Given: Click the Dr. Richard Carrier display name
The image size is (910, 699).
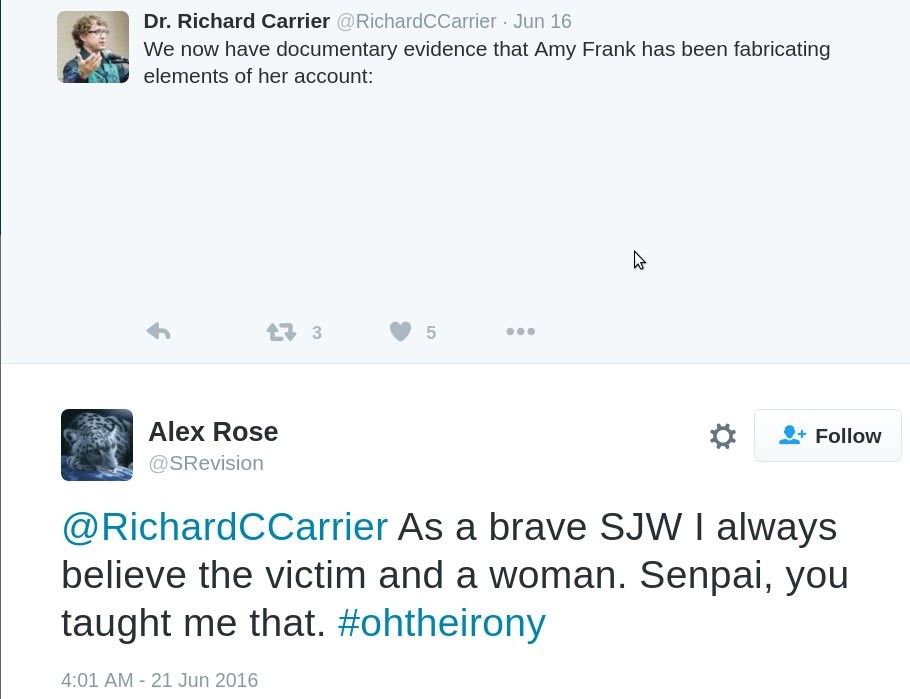Looking at the screenshot, I should coord(237,21).
